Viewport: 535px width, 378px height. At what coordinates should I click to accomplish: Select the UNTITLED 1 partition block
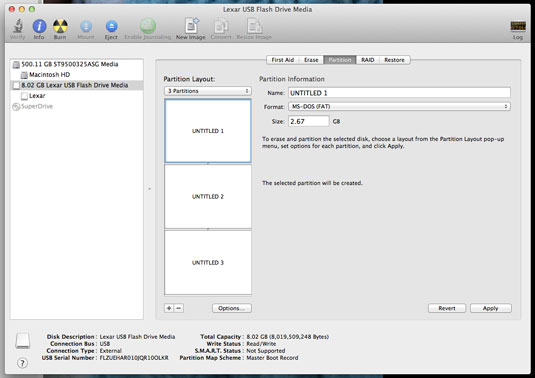[x=208, y=131]
